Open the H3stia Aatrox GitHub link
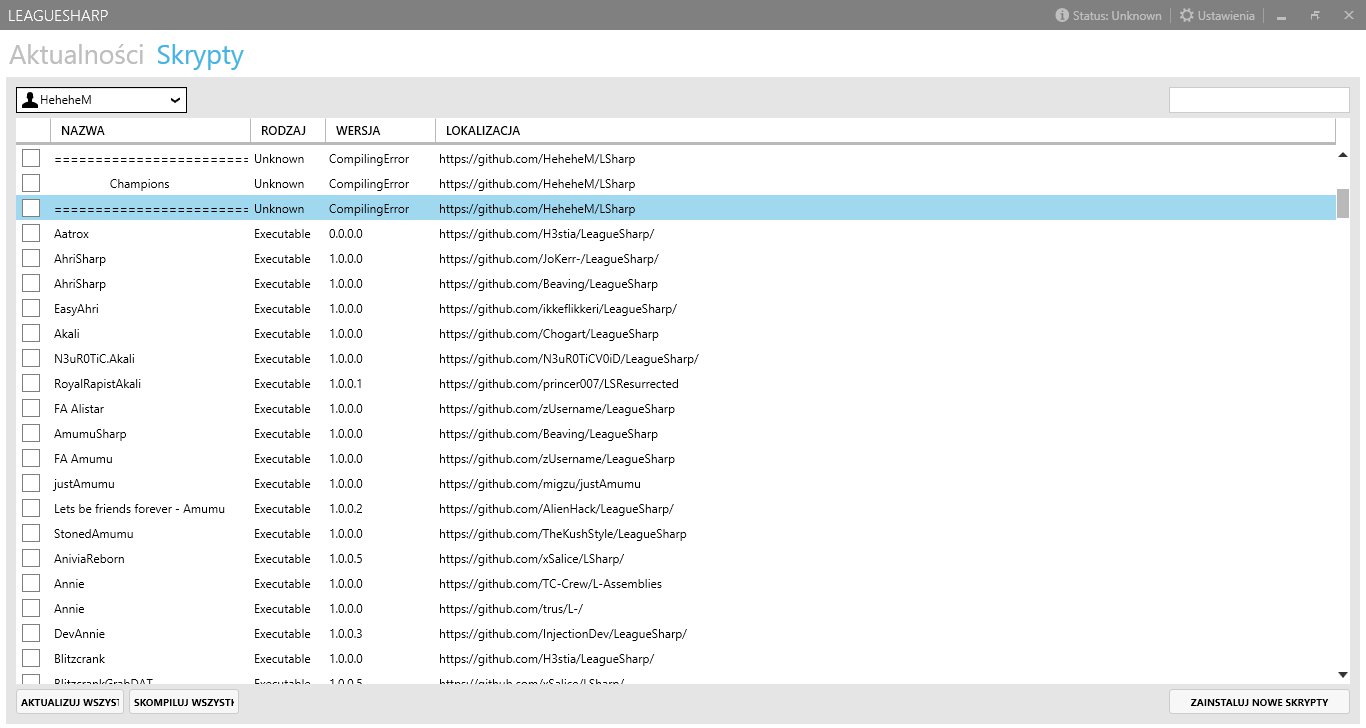1366x728 pixels. pyautogui.click(x=546, y=234)
